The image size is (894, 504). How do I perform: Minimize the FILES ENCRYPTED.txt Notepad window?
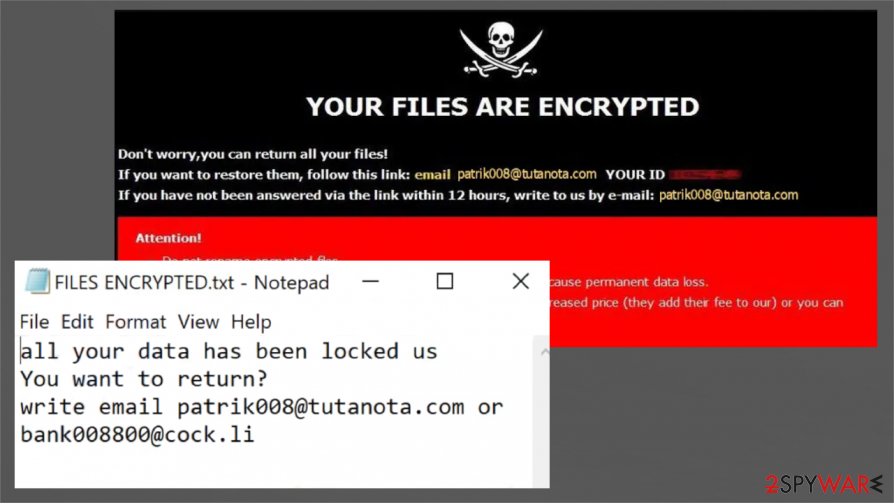pos(371,281)
